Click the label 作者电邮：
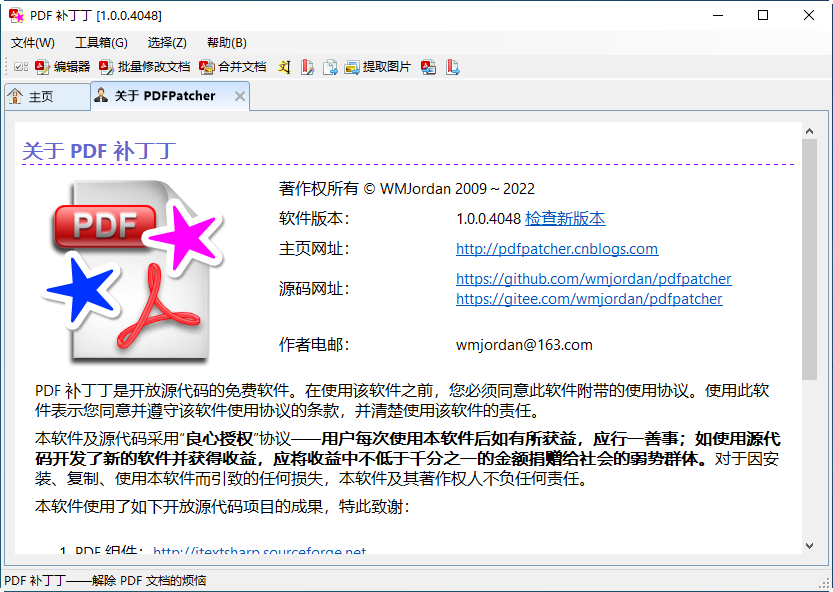 point(314,345)
